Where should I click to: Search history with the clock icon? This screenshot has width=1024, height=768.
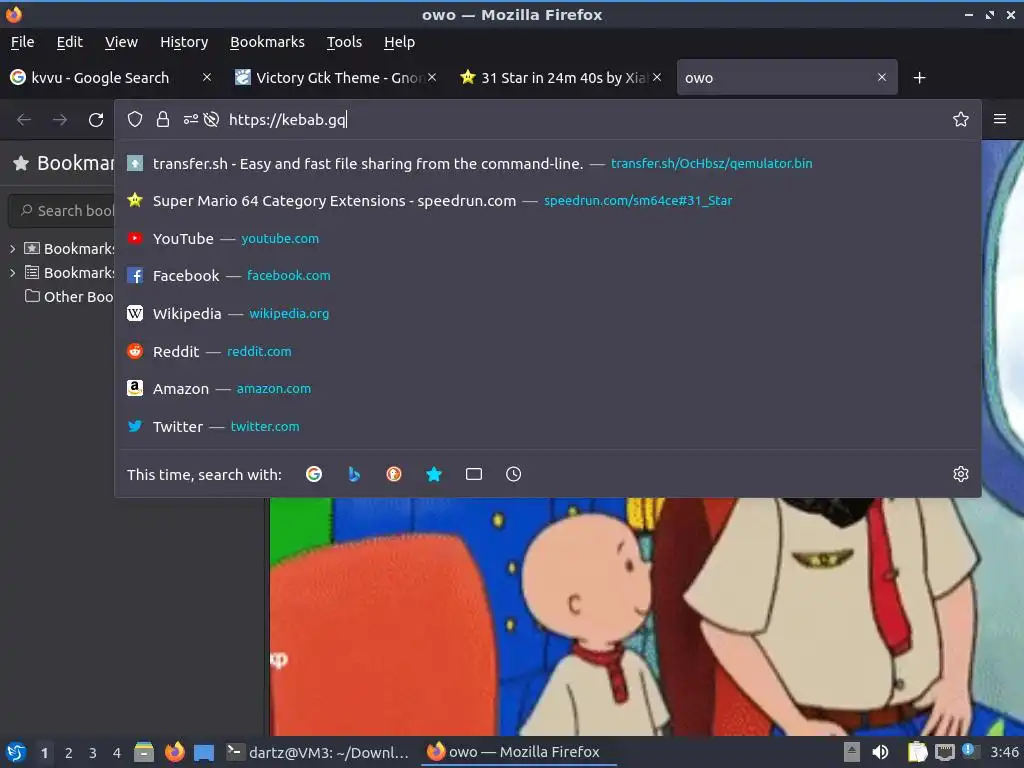tap(513, 474)
